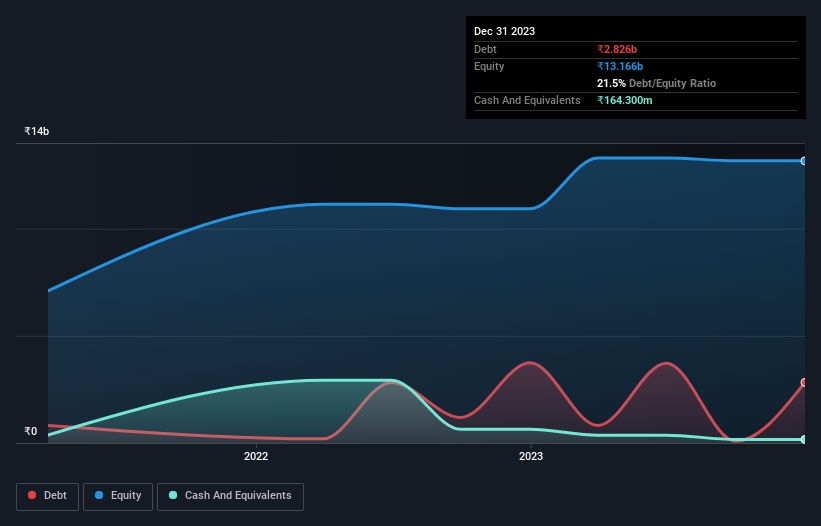This screenshot has height=526, width=821.
Task: Toggle the Debt series legend button
Action: 48,496
